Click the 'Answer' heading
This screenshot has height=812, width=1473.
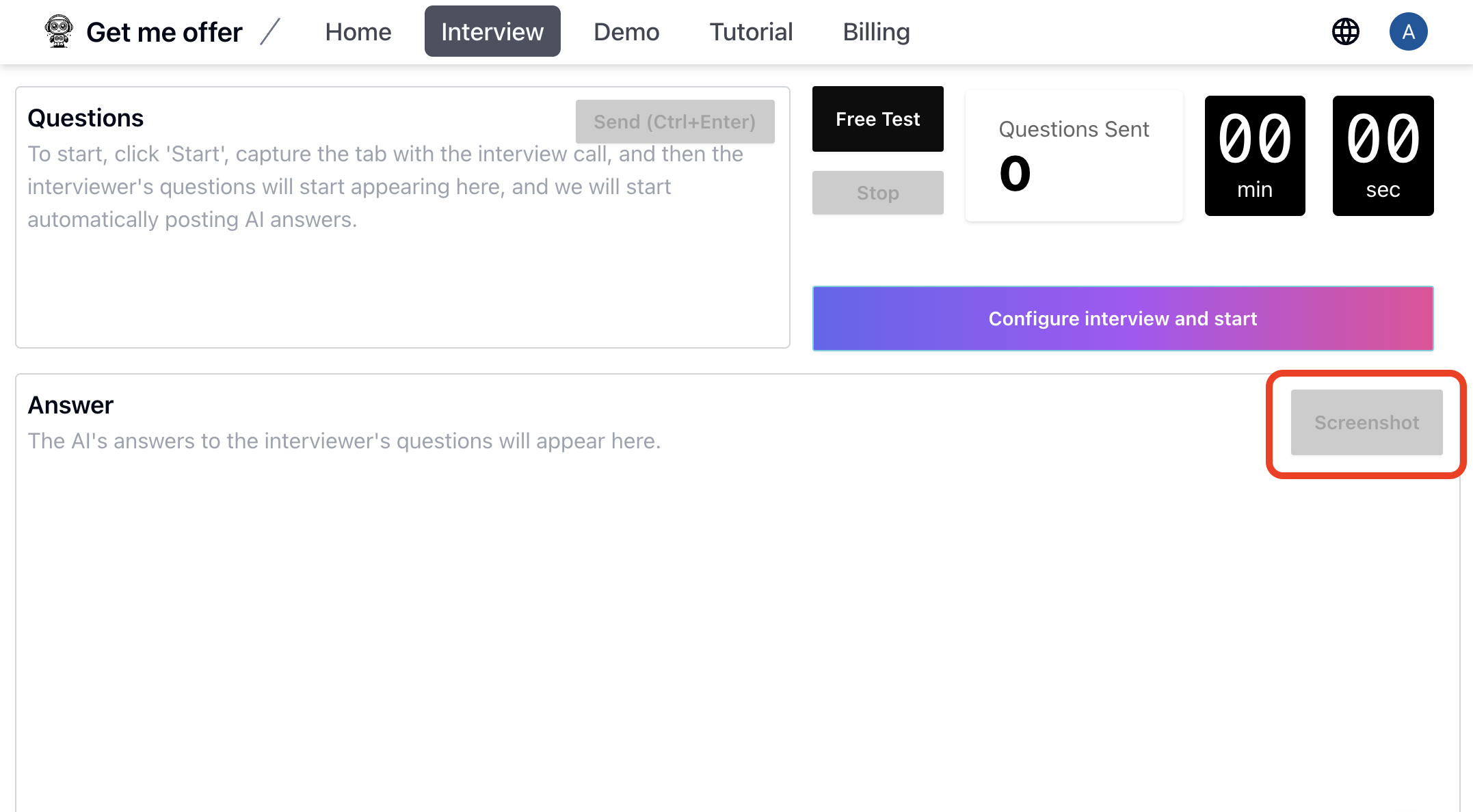(70, 405)
